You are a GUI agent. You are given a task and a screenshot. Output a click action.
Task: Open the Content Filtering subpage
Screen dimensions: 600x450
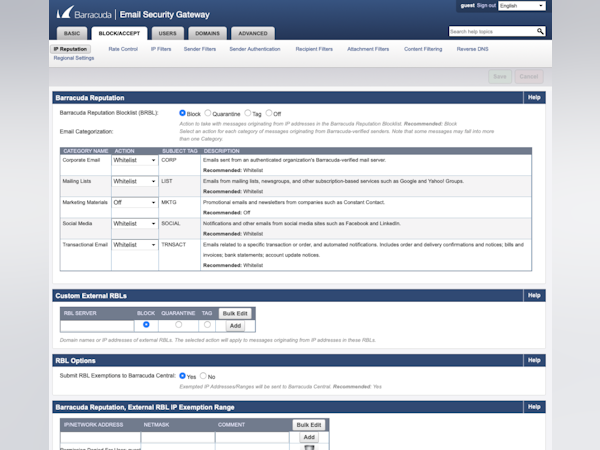point(423,49)
